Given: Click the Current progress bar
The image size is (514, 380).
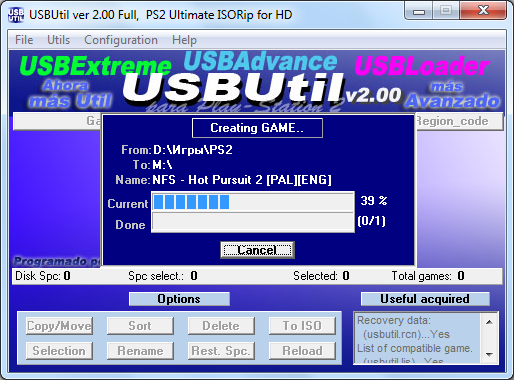Looking at the screenshot, I should click(253, 202).
